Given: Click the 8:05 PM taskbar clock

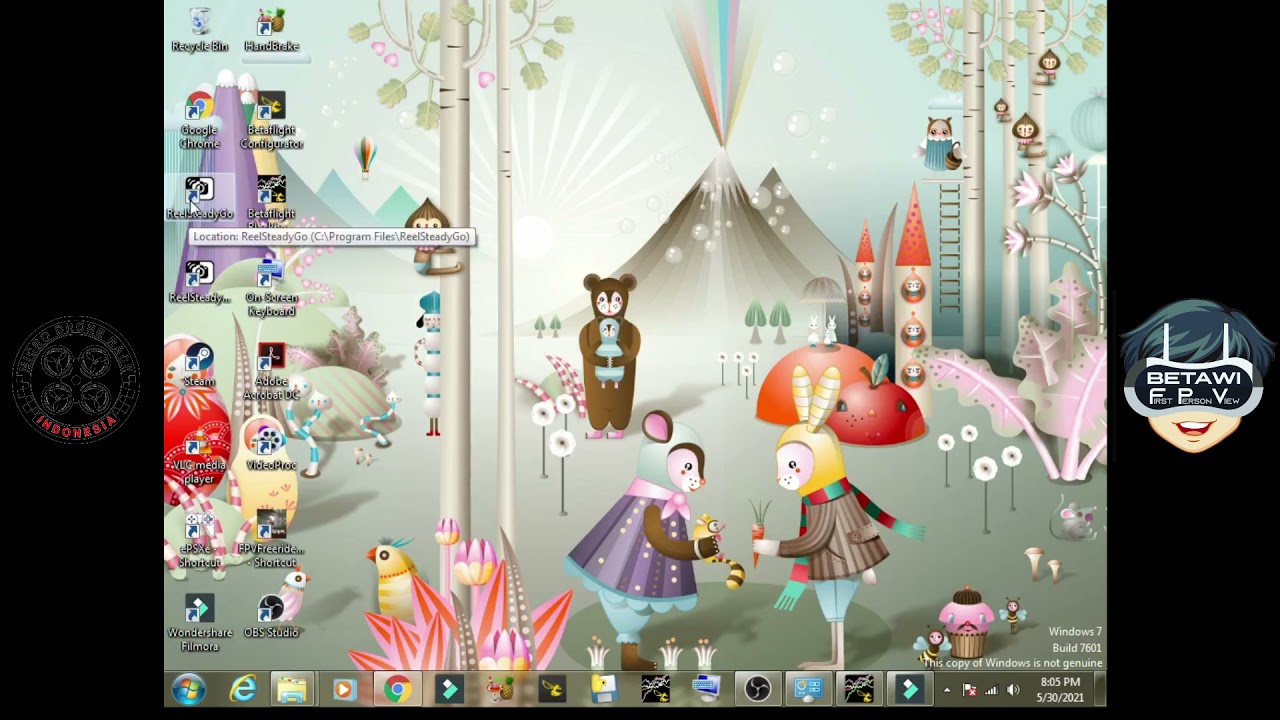Looking at the screenshot, I should coord(1060,690).
